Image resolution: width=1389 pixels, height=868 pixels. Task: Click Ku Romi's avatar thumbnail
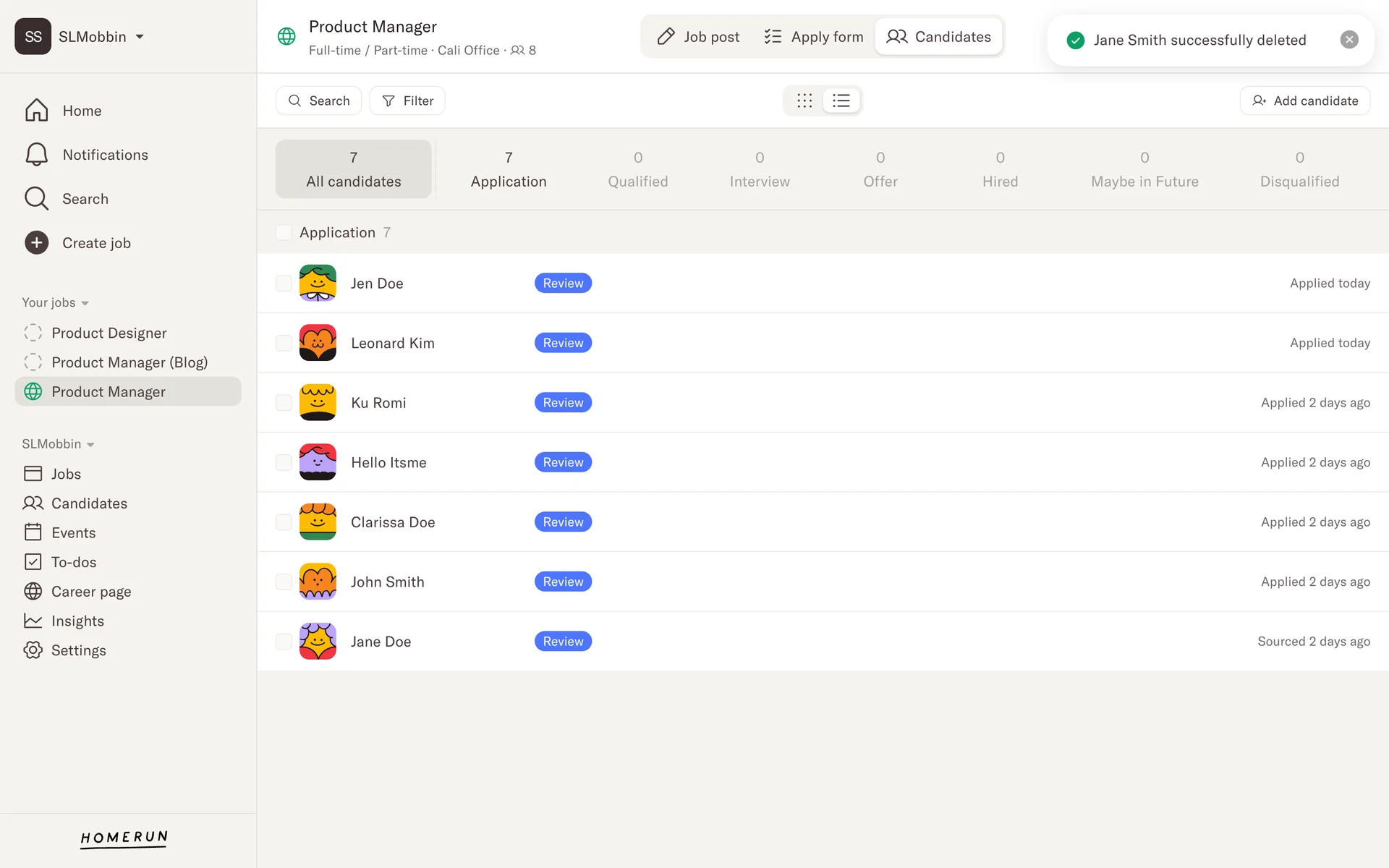pyautogui.click(x=318, y=403)
